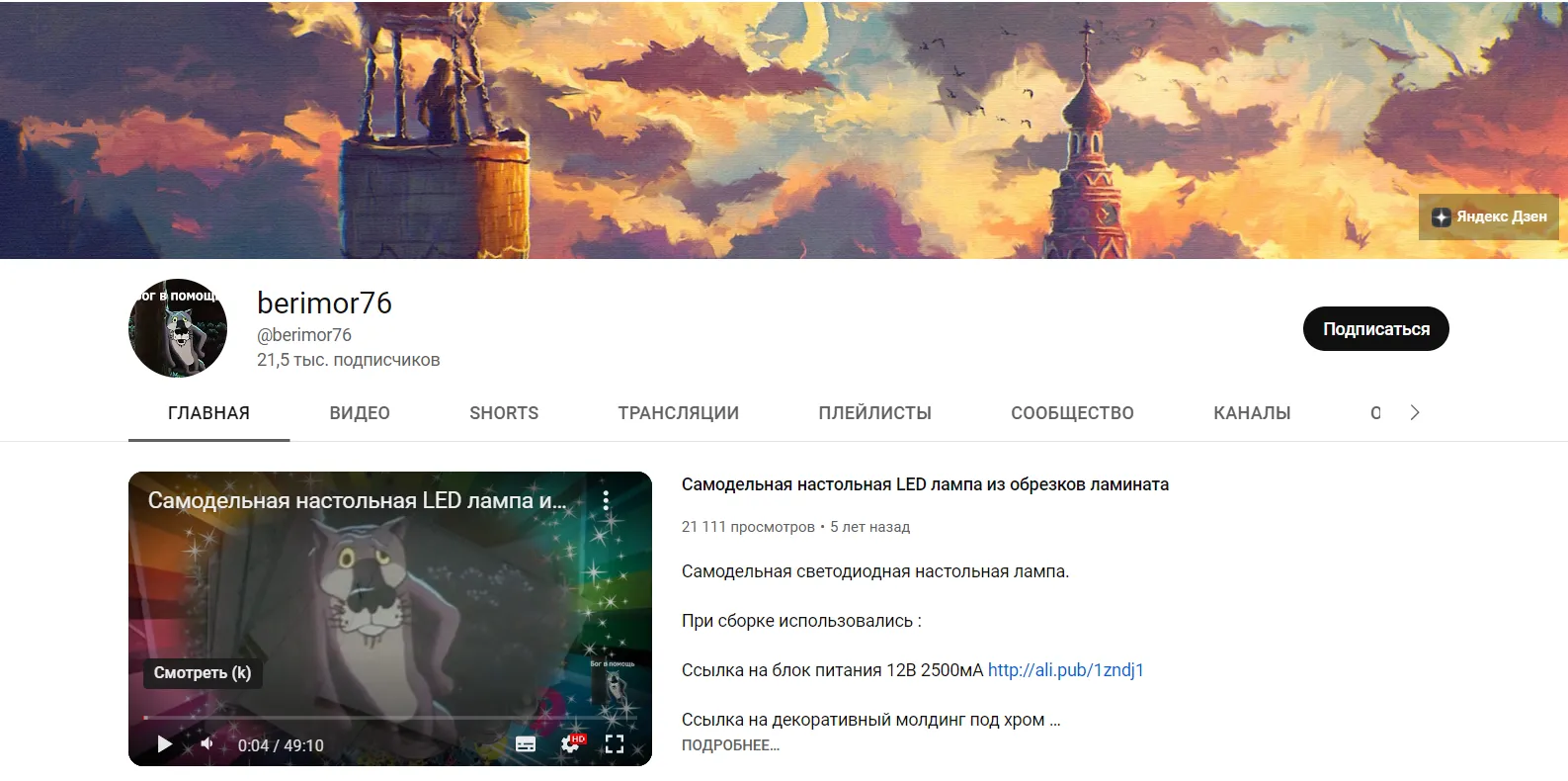Switch to the ВИДЕО tab
The image size is (1568, 781).
(360, 413)
